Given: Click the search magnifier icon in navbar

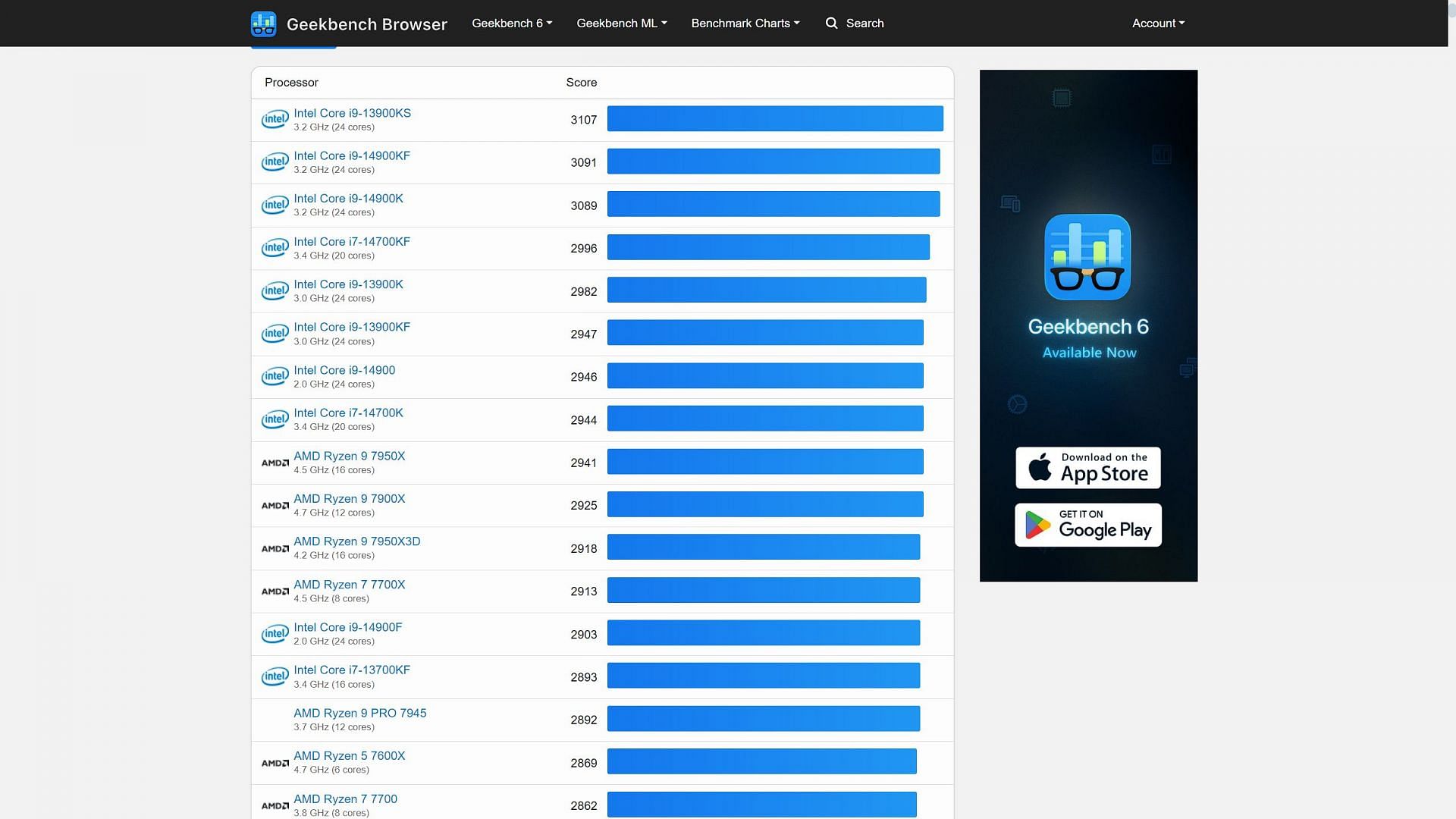Looking at the screenshot, I should [x=831, y=23].
